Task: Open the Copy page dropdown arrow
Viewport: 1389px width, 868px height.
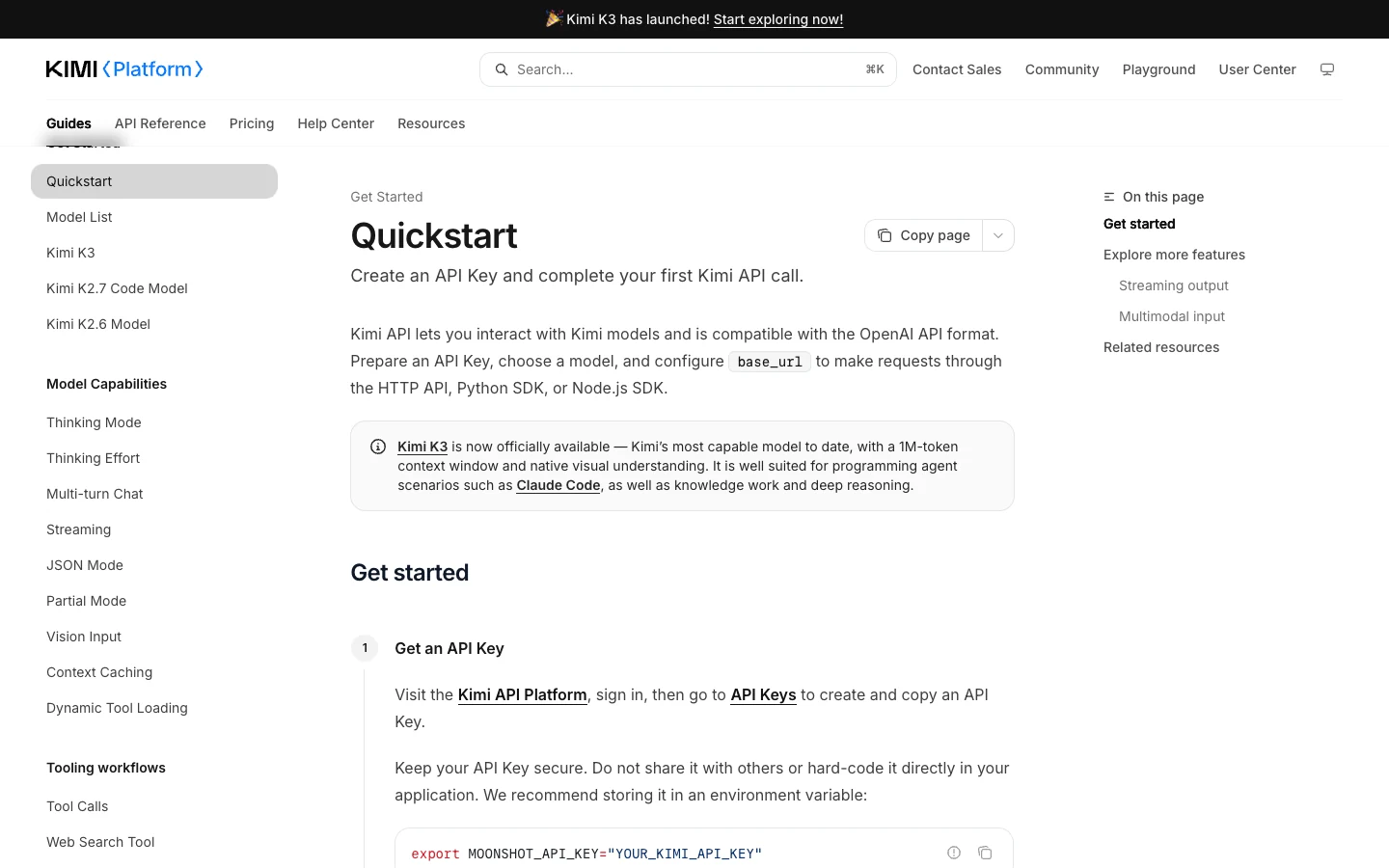Action: pos(998,235)
